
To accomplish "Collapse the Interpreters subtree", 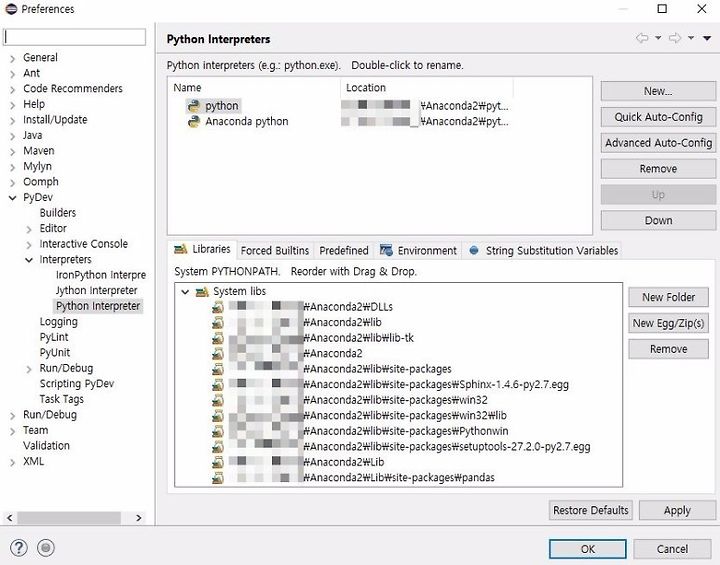I will [x=29, y=260].
